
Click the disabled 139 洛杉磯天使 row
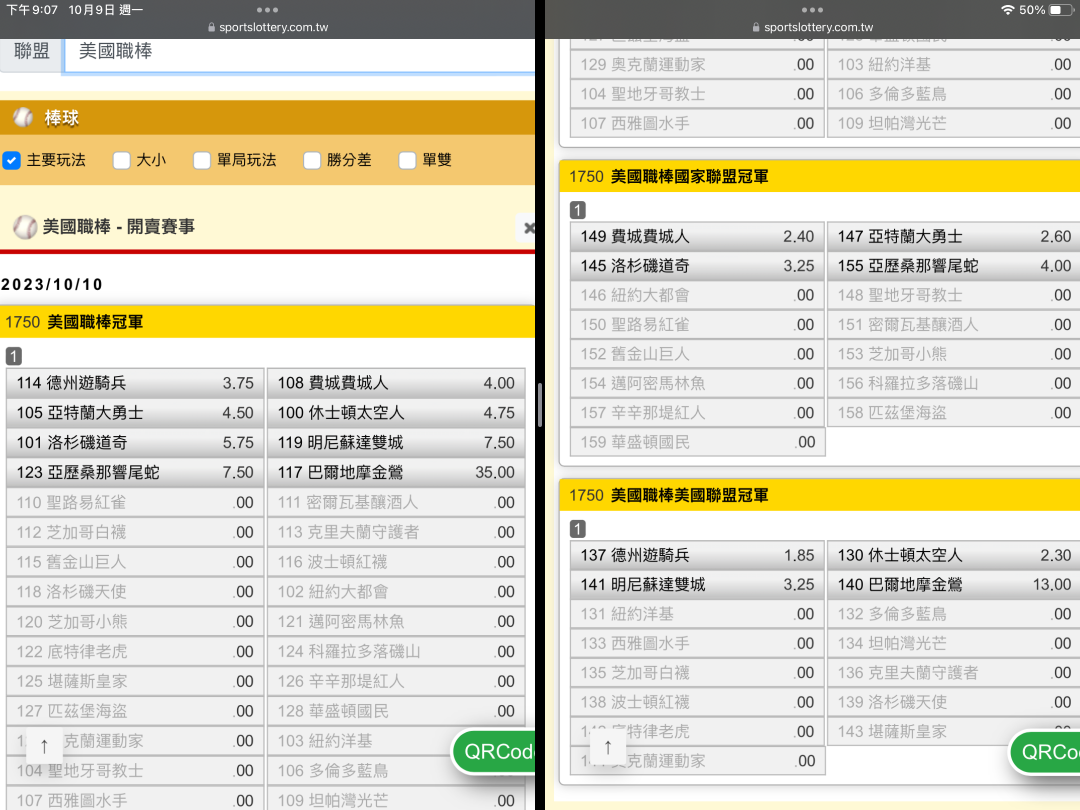[954, 703]
